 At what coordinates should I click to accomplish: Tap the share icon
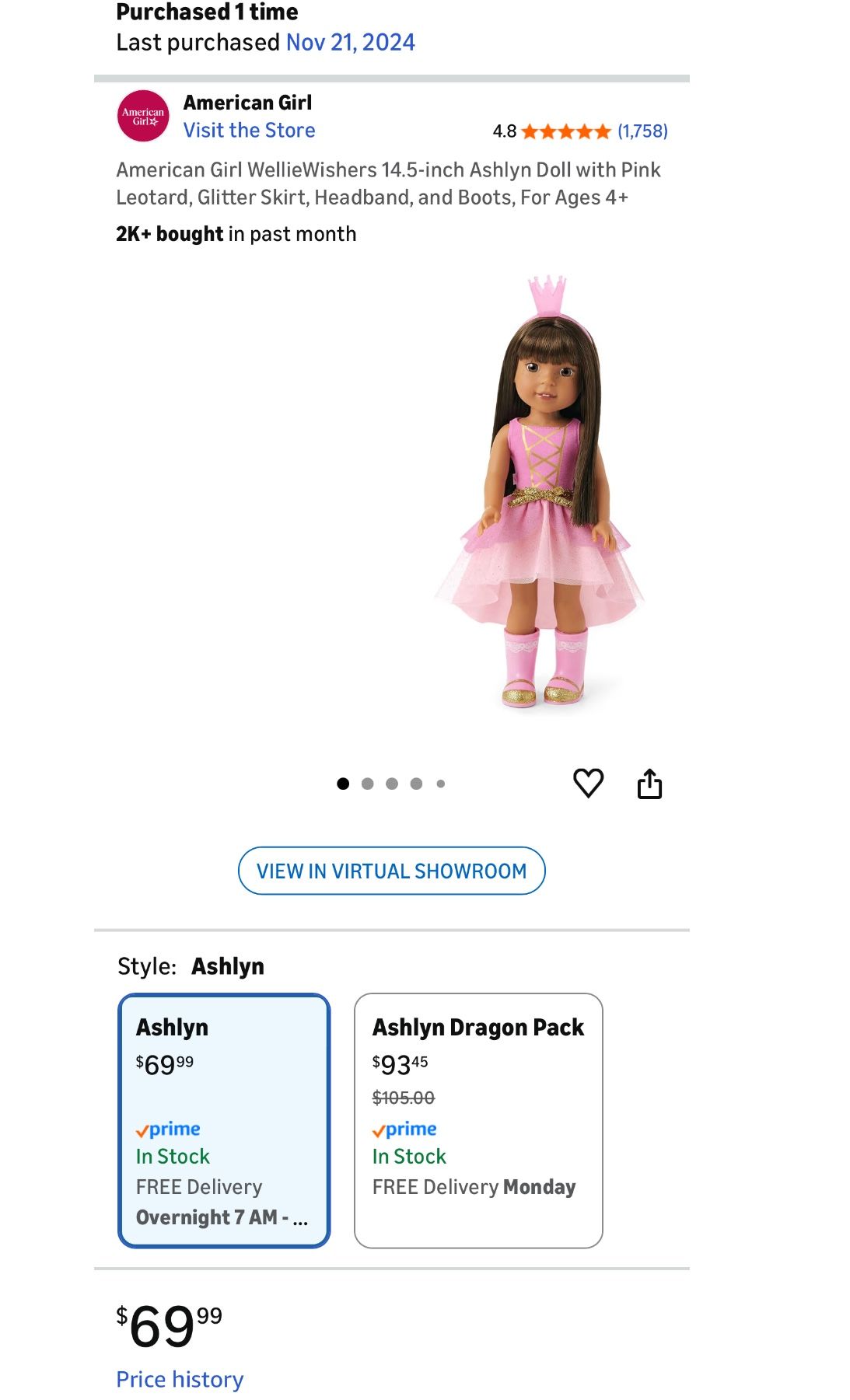(x=649, y=783)
